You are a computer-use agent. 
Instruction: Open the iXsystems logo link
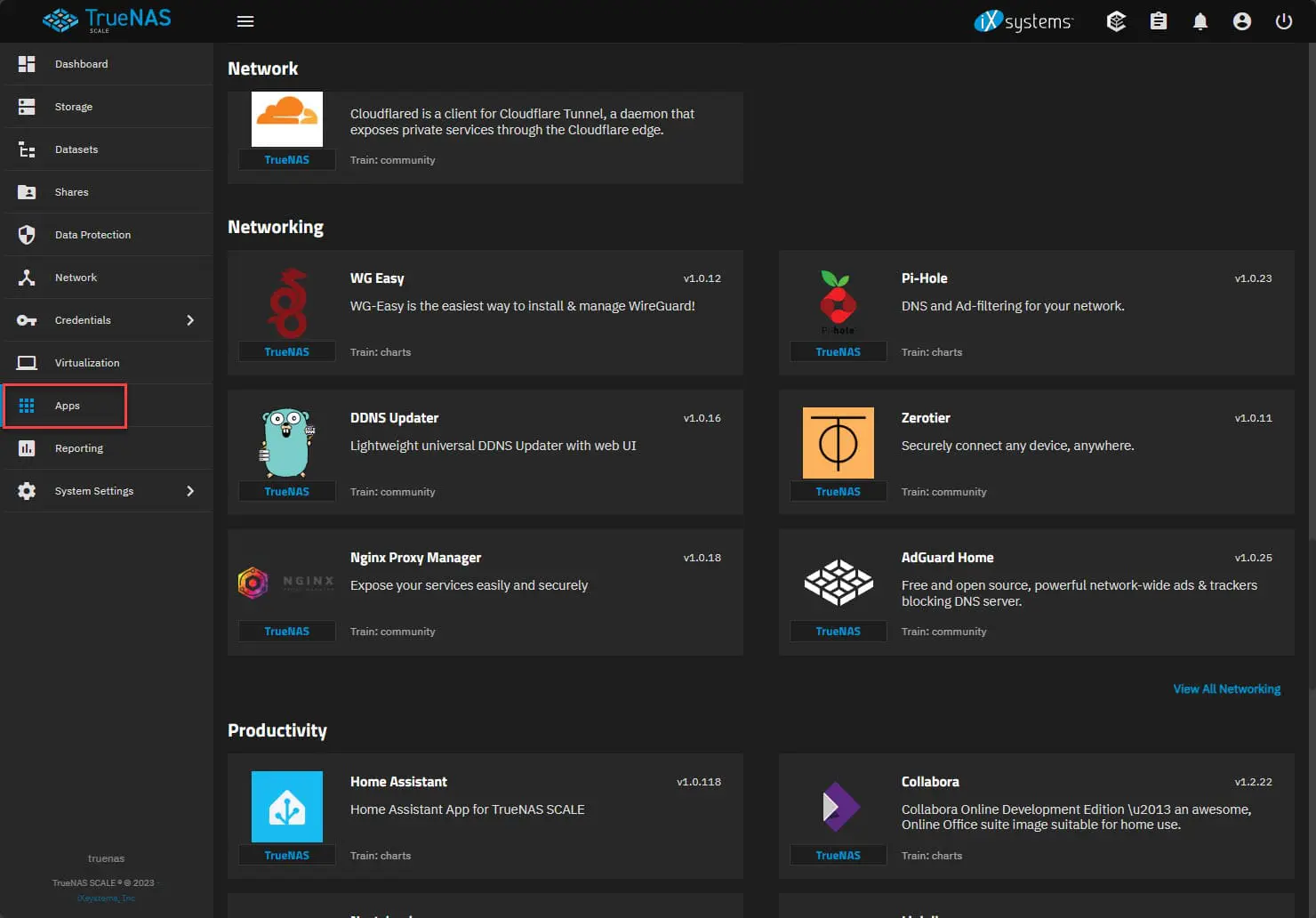tap(1023, 21)
